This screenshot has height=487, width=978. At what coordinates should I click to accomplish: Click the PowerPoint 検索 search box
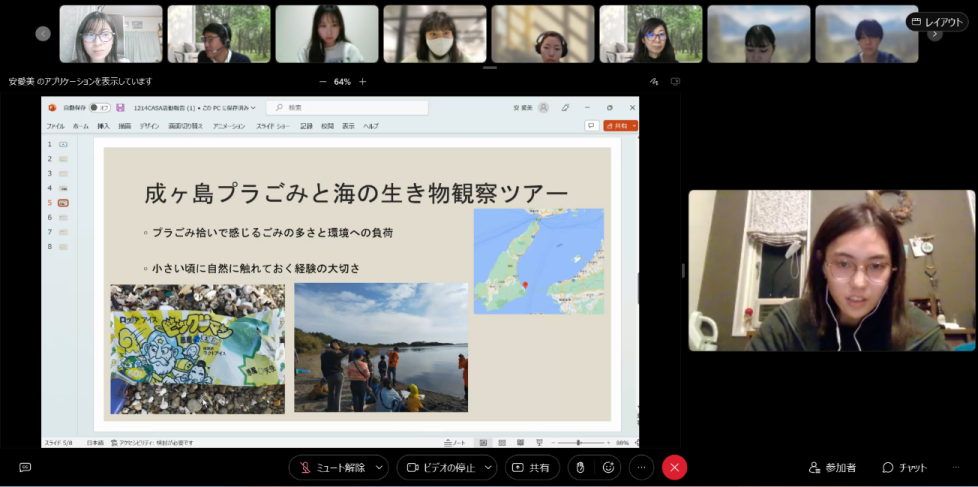tap(347, 107)
